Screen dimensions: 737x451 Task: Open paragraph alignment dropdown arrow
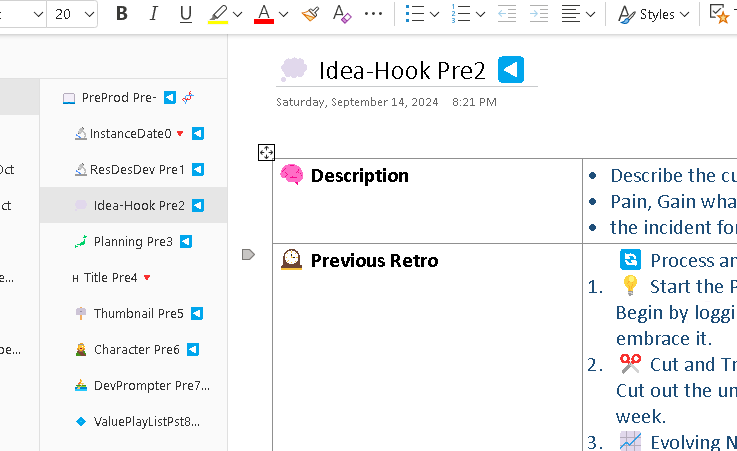click(591, 15)
